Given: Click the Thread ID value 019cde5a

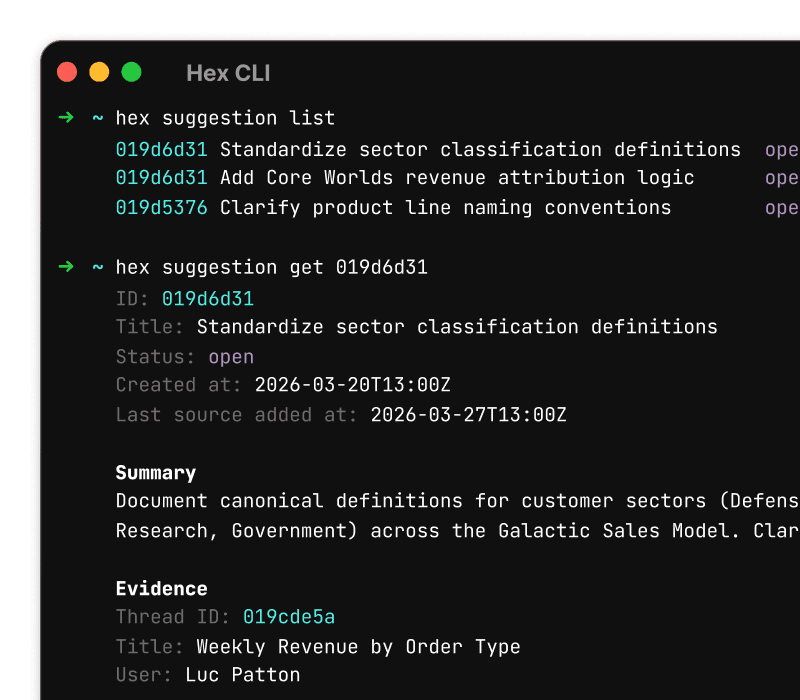Looking at the screenshot, I should coord(289,617).
